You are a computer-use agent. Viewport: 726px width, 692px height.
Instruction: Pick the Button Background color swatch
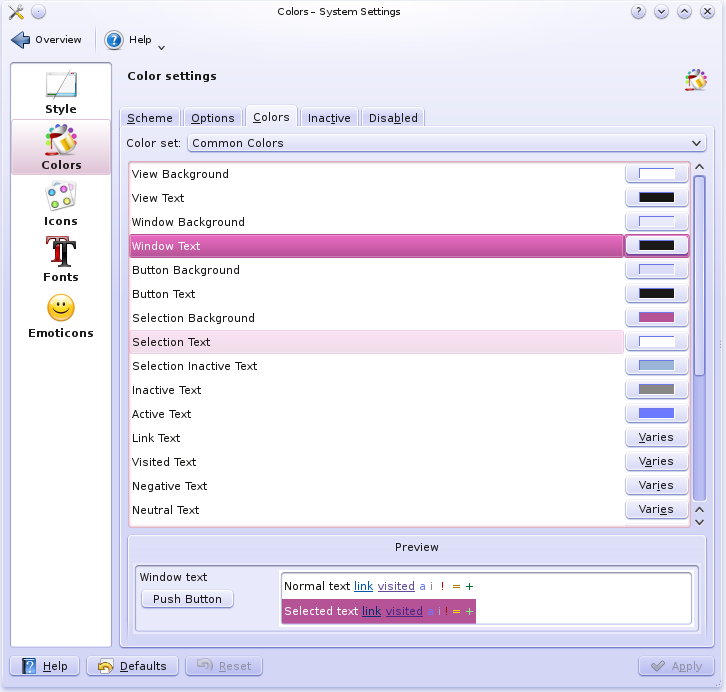657,270
